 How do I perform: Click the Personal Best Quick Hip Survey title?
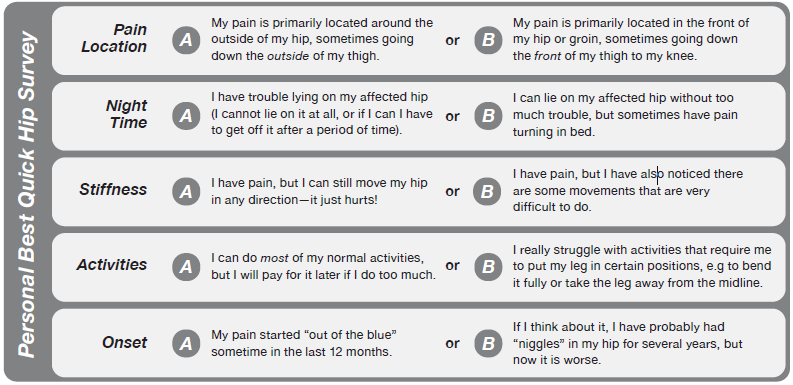tap(27, 194)
